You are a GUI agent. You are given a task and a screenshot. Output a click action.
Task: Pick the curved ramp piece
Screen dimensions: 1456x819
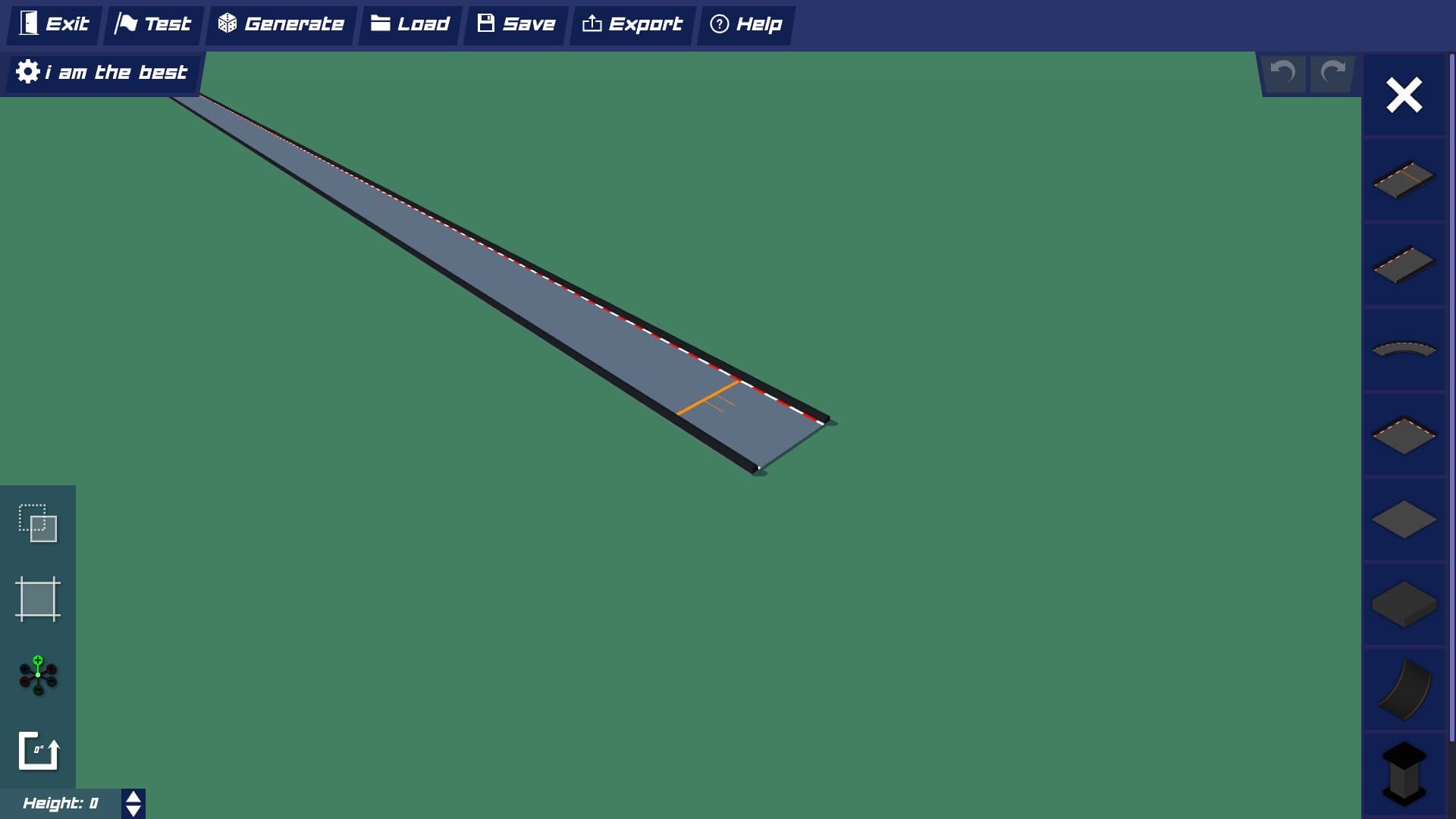[1404, 689]
